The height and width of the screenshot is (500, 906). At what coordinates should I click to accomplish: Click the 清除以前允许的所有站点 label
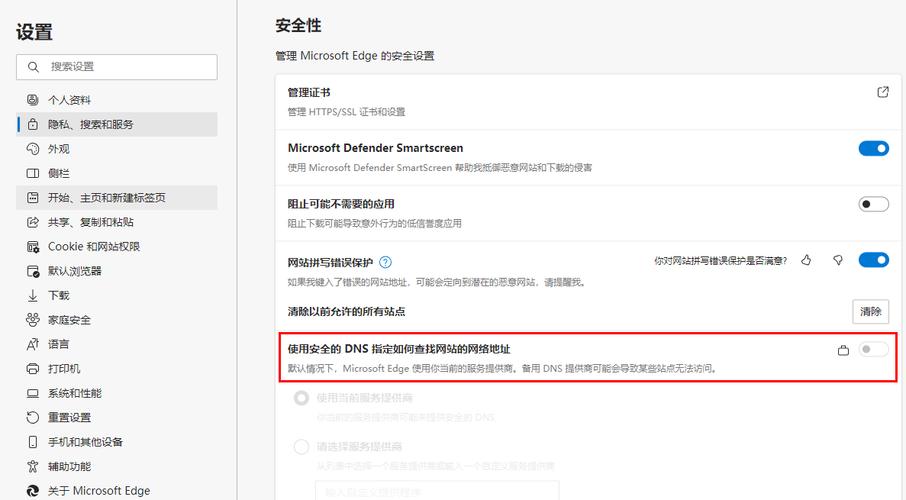(x=346, y=312)
